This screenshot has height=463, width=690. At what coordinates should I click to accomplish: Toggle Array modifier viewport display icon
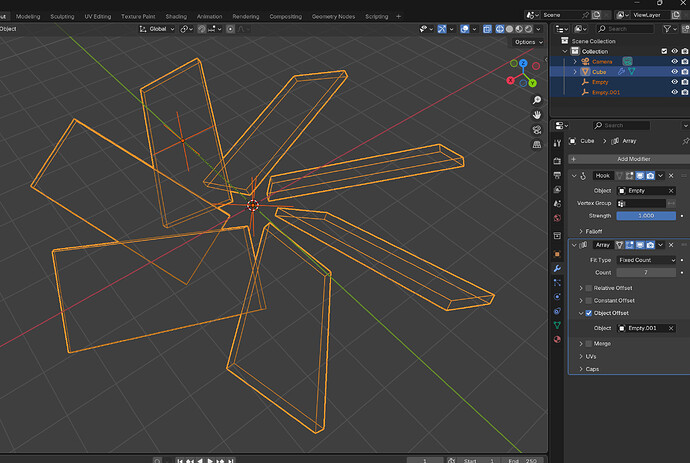pos(640,245)
